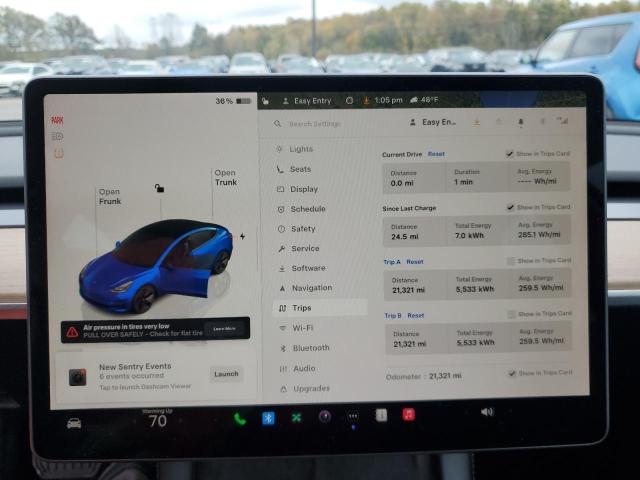This screenshot has width=640, height=480.
Task: Tap the car controls icon in dock
Action: pyautogui.click(x=74, y=422)
